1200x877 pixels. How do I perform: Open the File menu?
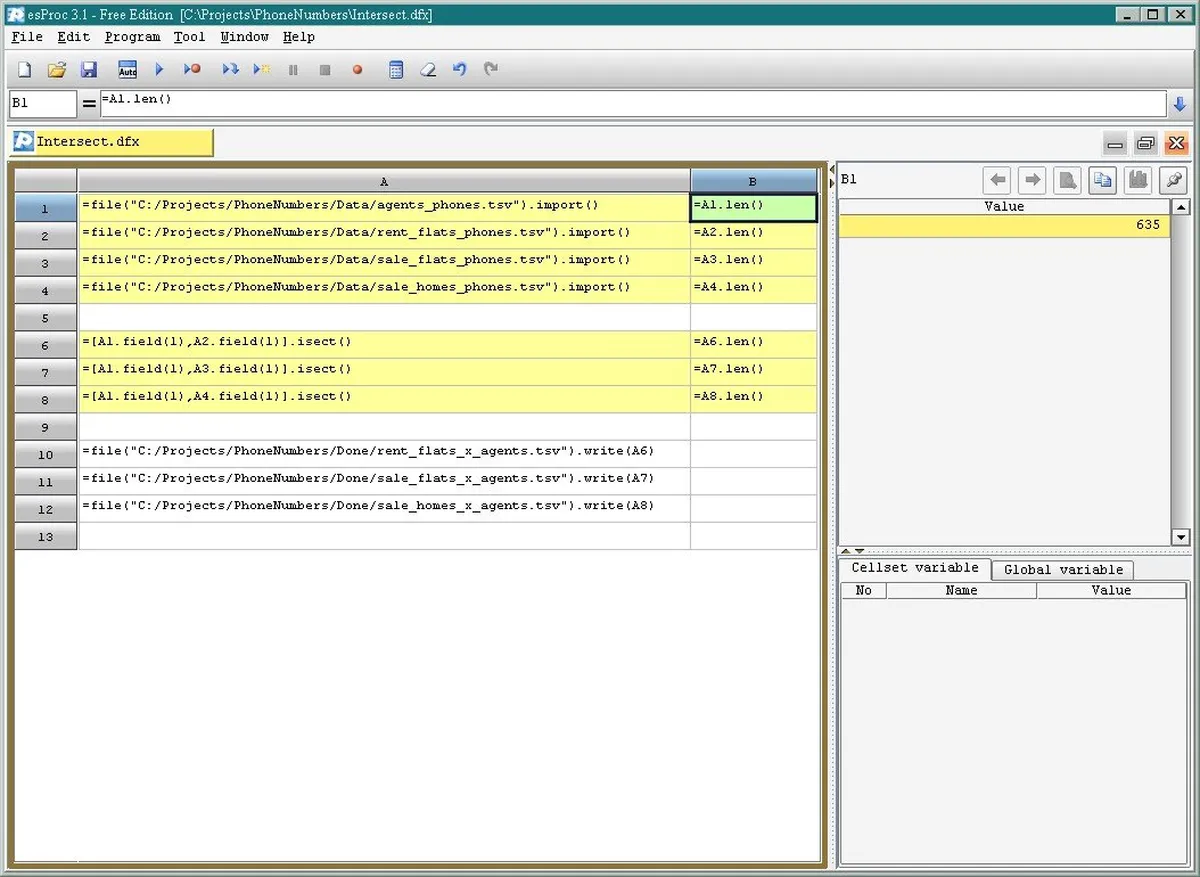(27, 37)
